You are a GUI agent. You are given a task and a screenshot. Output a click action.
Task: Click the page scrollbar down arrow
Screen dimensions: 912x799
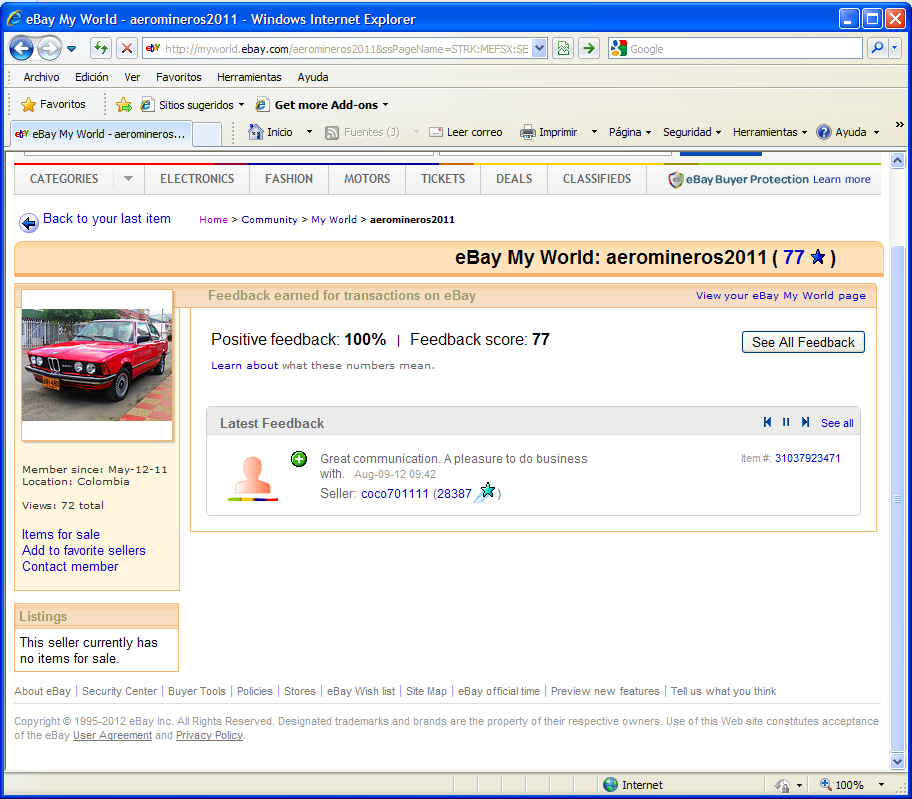[x=897, y=761]
